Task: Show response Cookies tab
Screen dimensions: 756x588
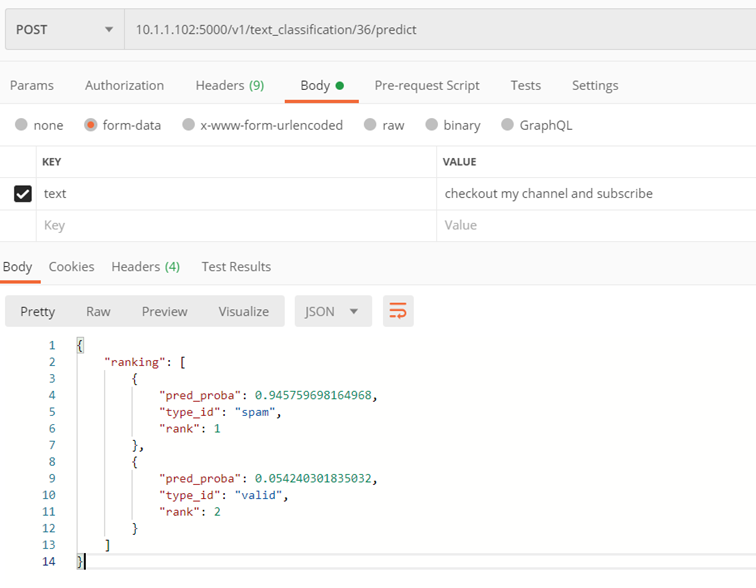Action: tap(71, 267)
